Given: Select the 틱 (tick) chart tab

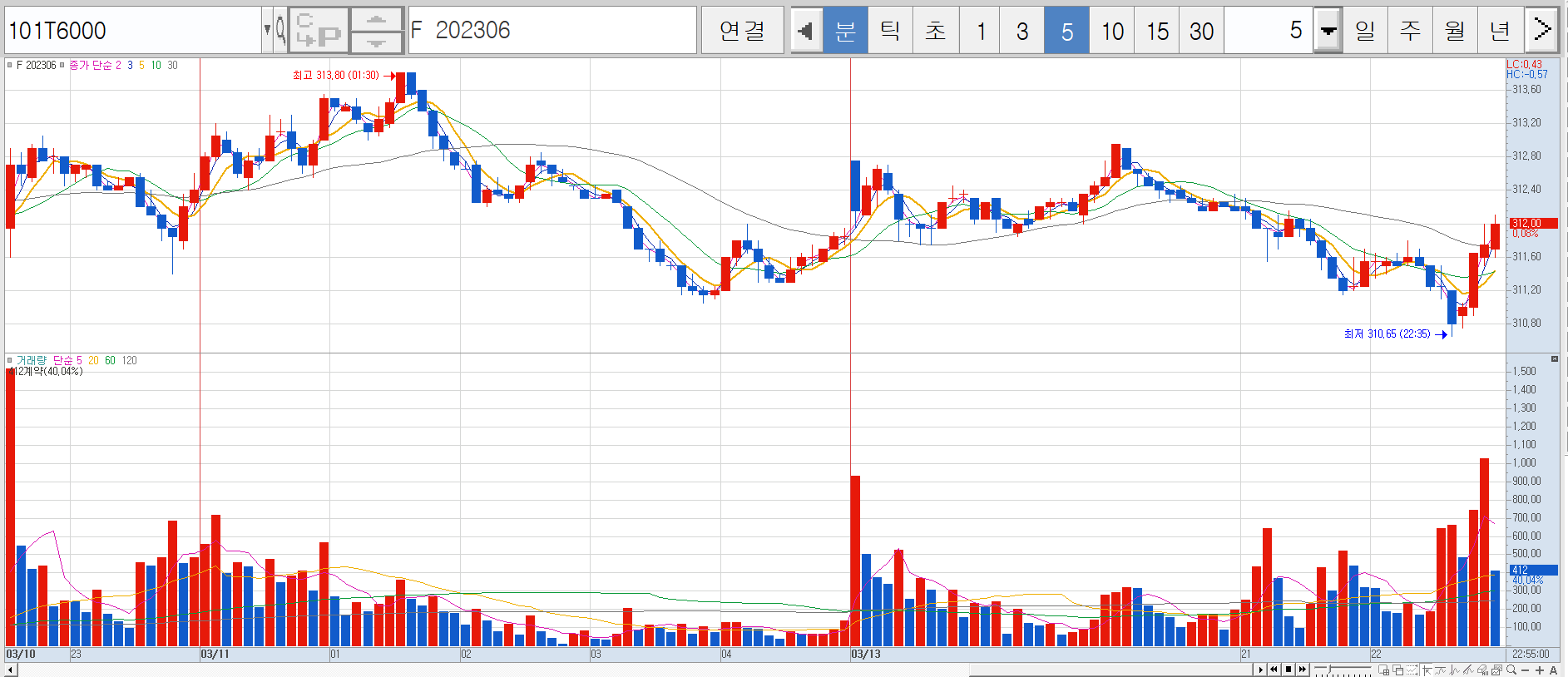Looking at the screenshot, I should coord(890,31).
